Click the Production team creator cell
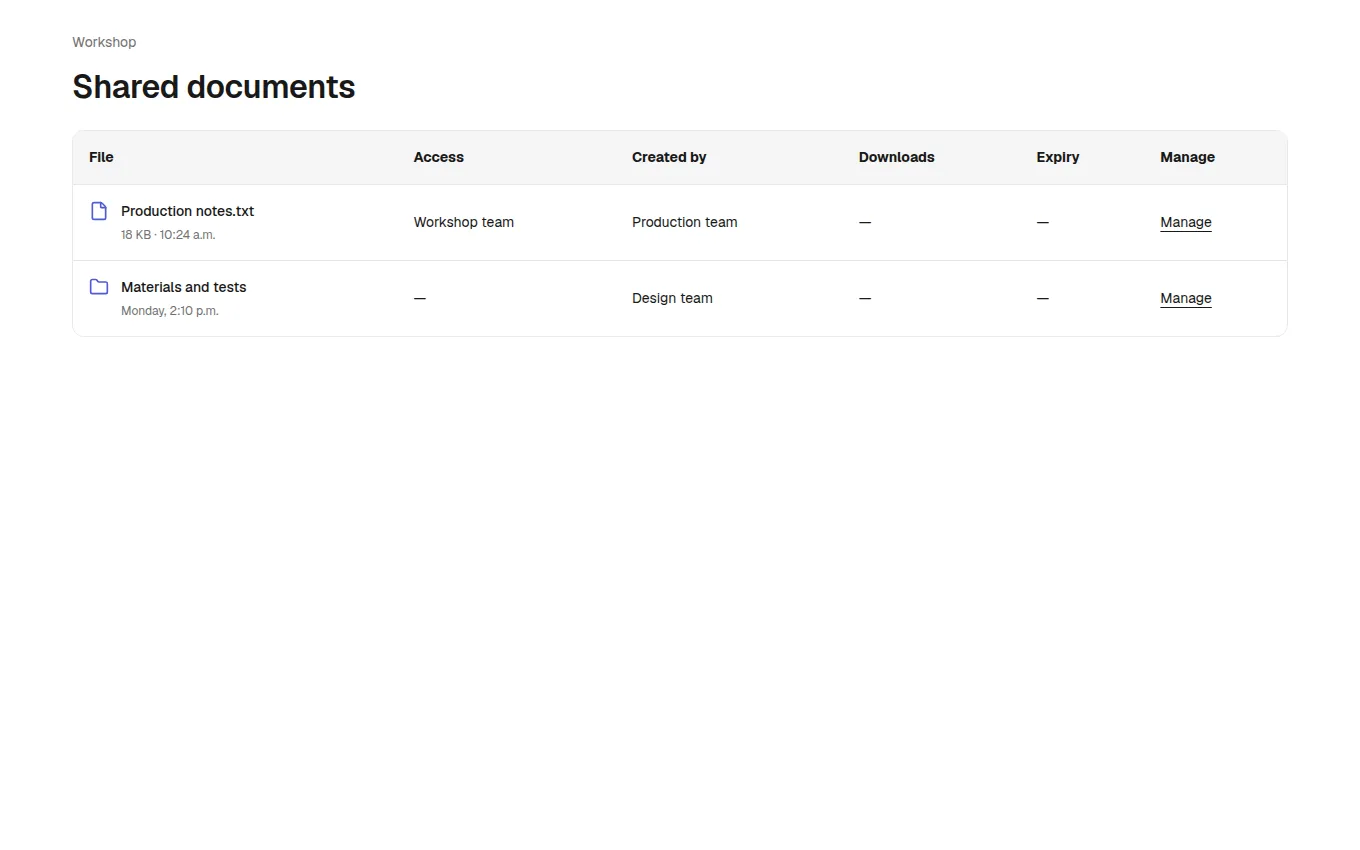This screenshot has height=850, width=1360. coord(685,222)
